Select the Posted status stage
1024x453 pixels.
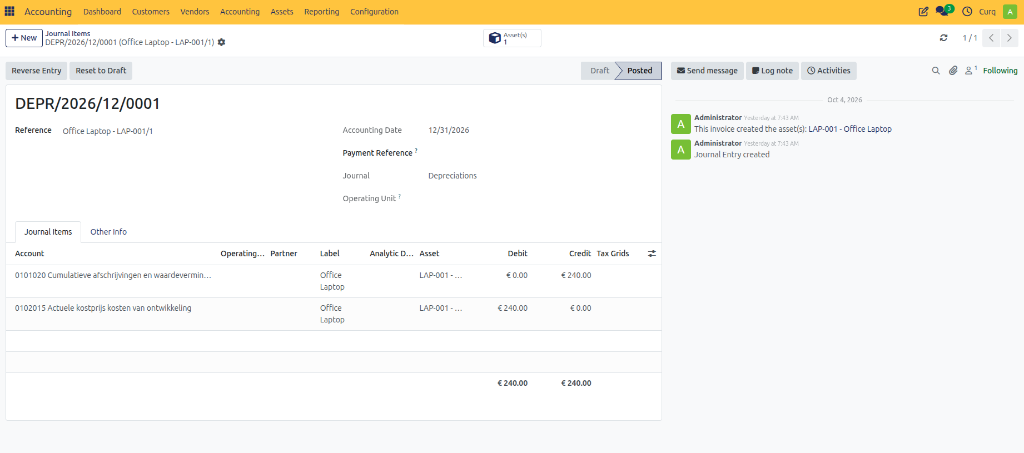click(639, 70)
